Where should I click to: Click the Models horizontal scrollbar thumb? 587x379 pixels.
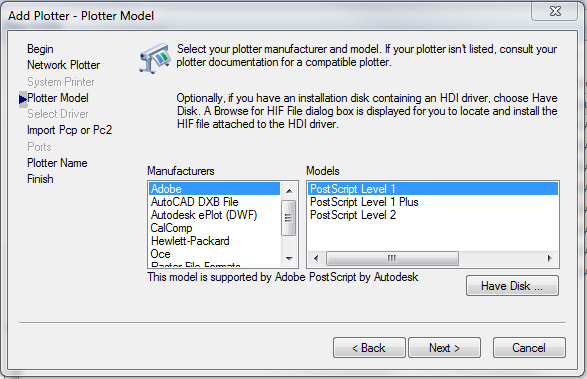tap(392, 258)
